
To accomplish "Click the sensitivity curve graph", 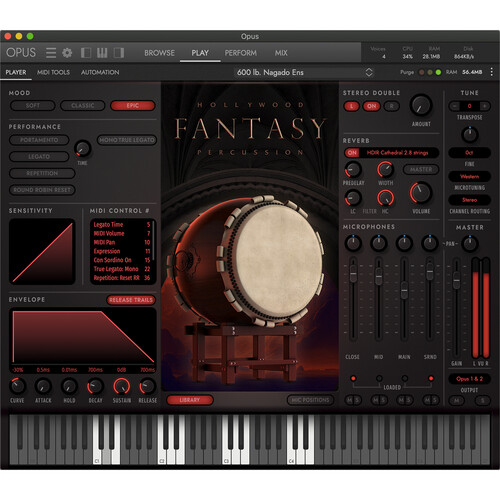I will [42, 252].
